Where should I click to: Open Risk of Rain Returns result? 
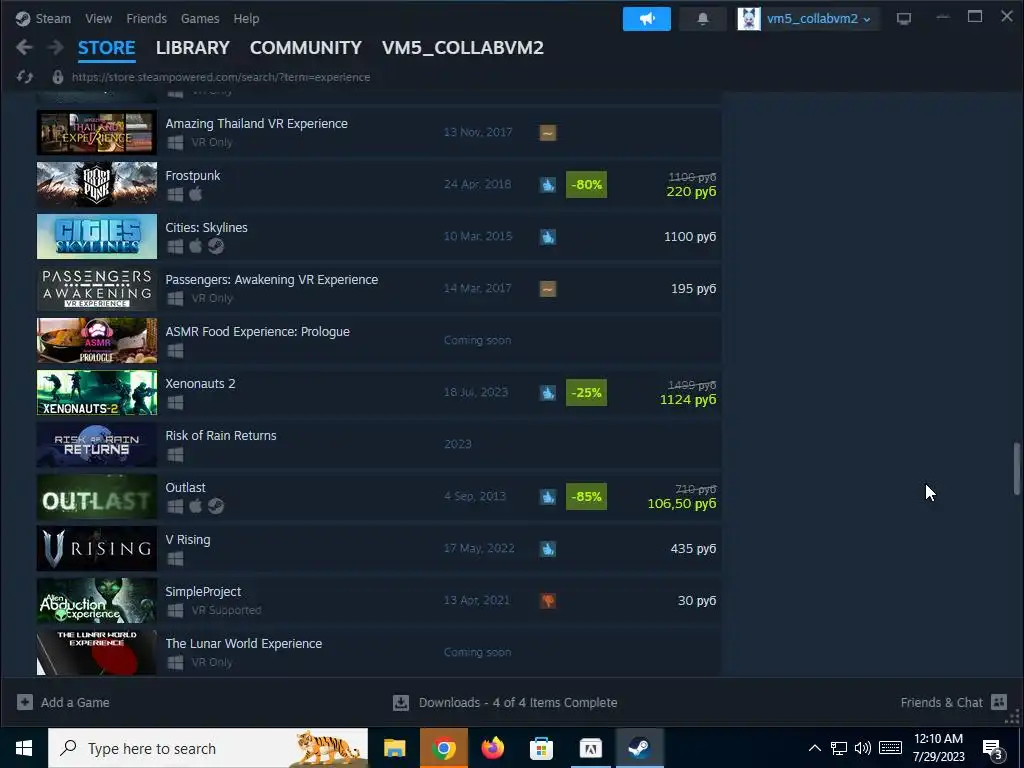[x=379, y=445]
